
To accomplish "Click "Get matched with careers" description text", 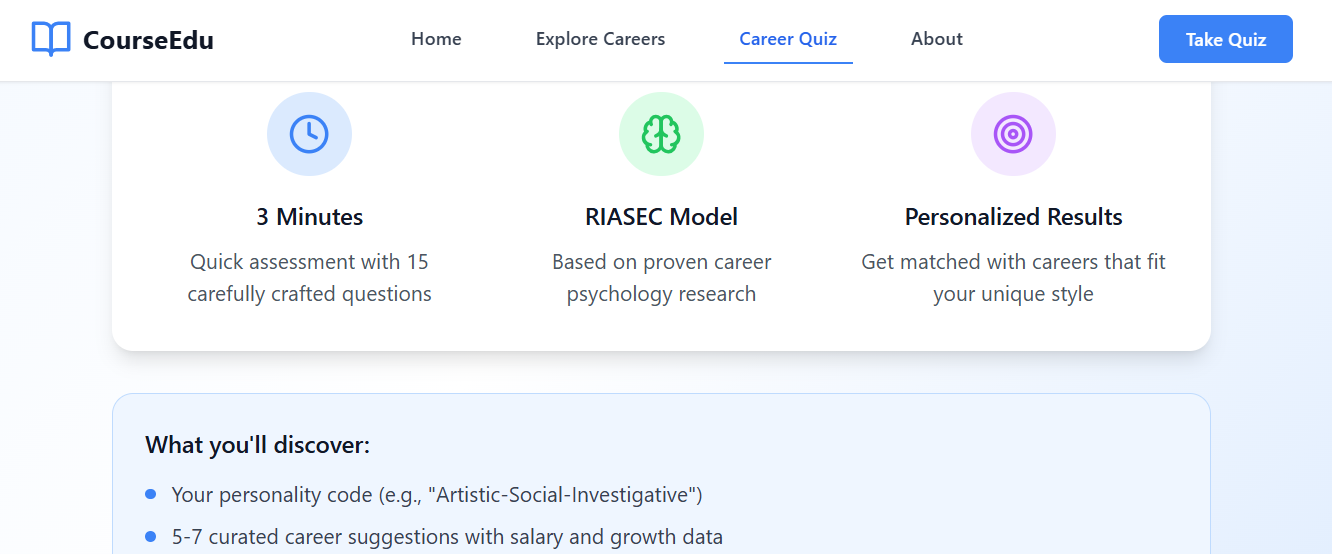I will coord(1013,262).
